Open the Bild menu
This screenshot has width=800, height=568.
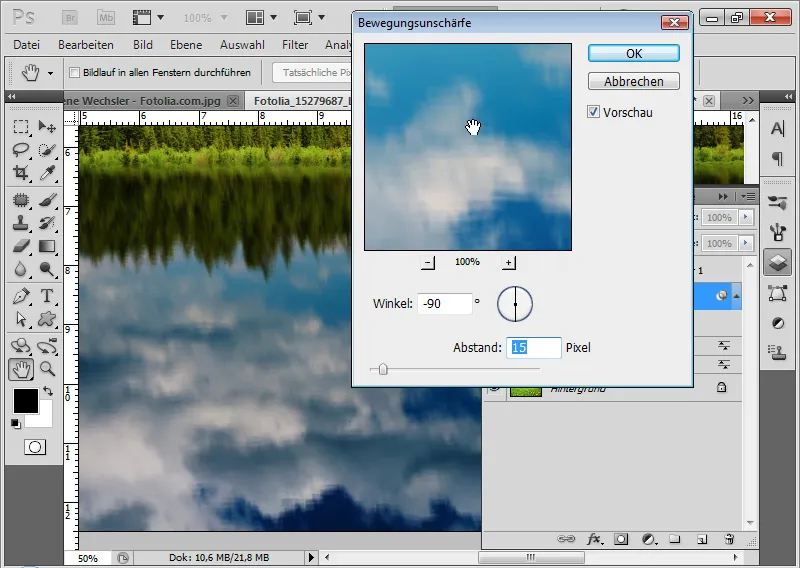[x=143, y=45]
